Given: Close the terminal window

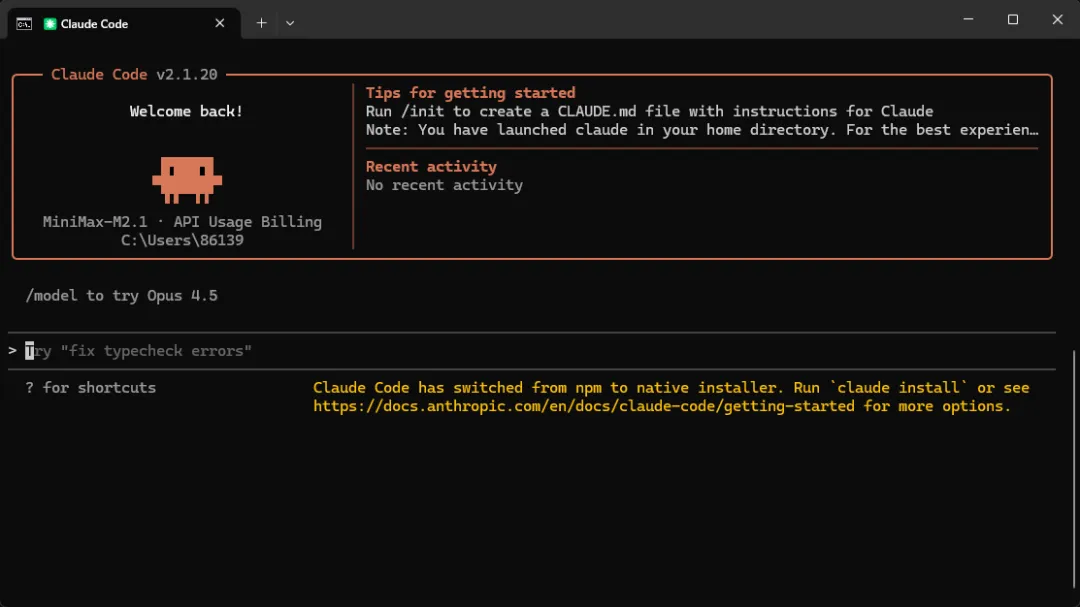Looking at the screenshot, I should (1057, 19).
